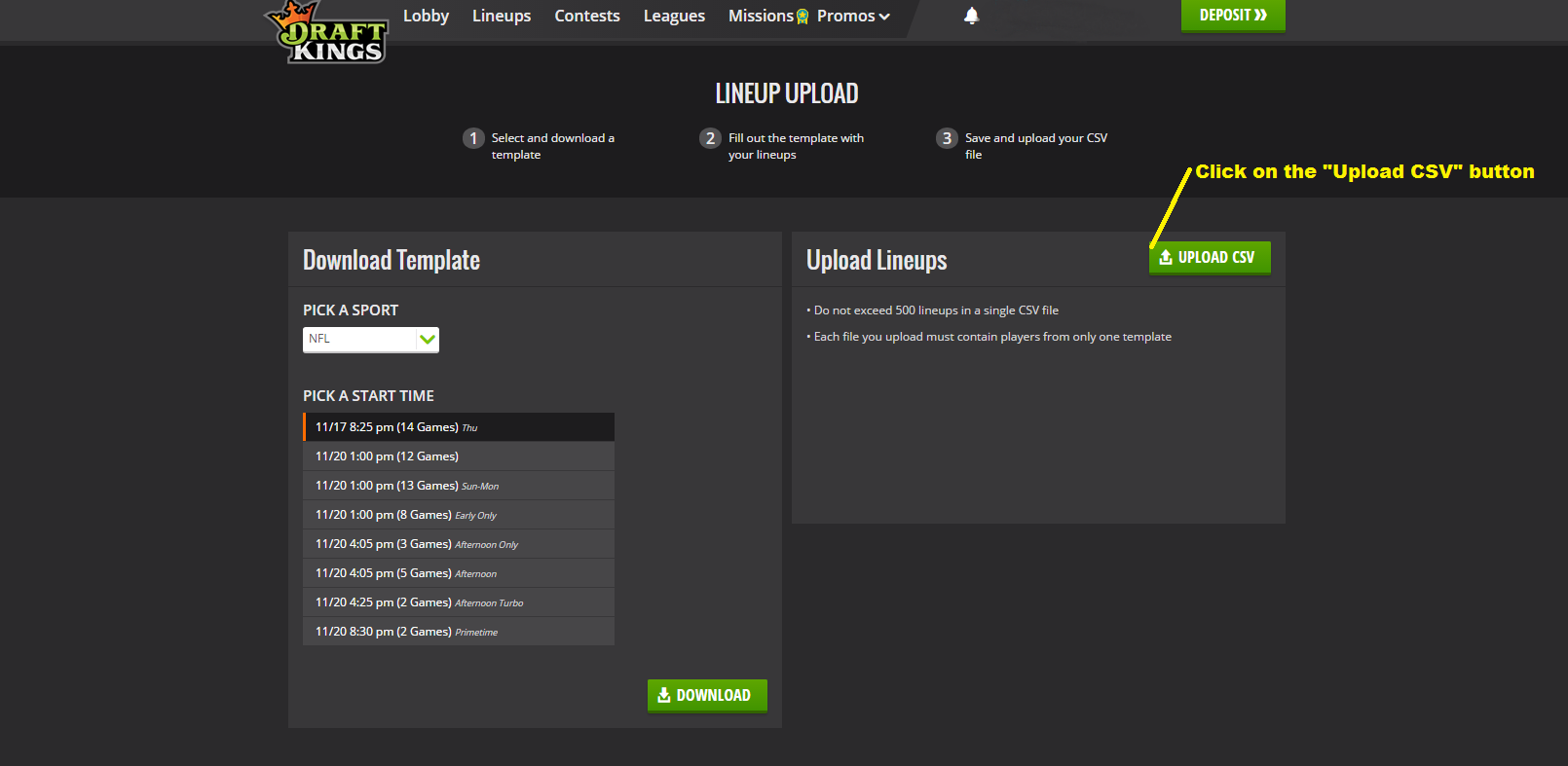Image resolution: width=1568 pixels, height=766 pixels.
Task: Open the Missions menu item
Action: coord(768,16)
